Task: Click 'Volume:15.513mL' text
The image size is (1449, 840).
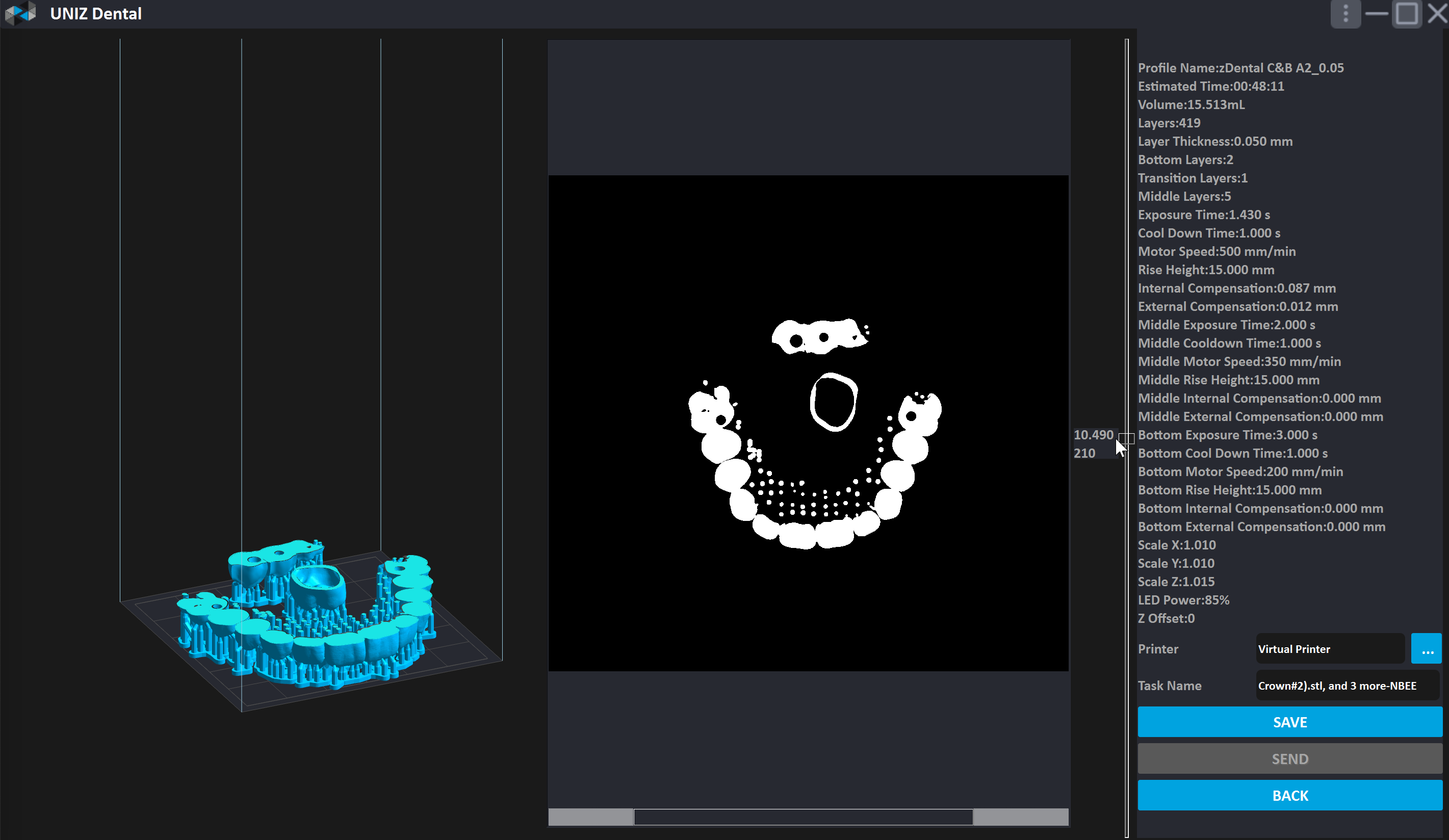Action: [x=1192, y=104]
